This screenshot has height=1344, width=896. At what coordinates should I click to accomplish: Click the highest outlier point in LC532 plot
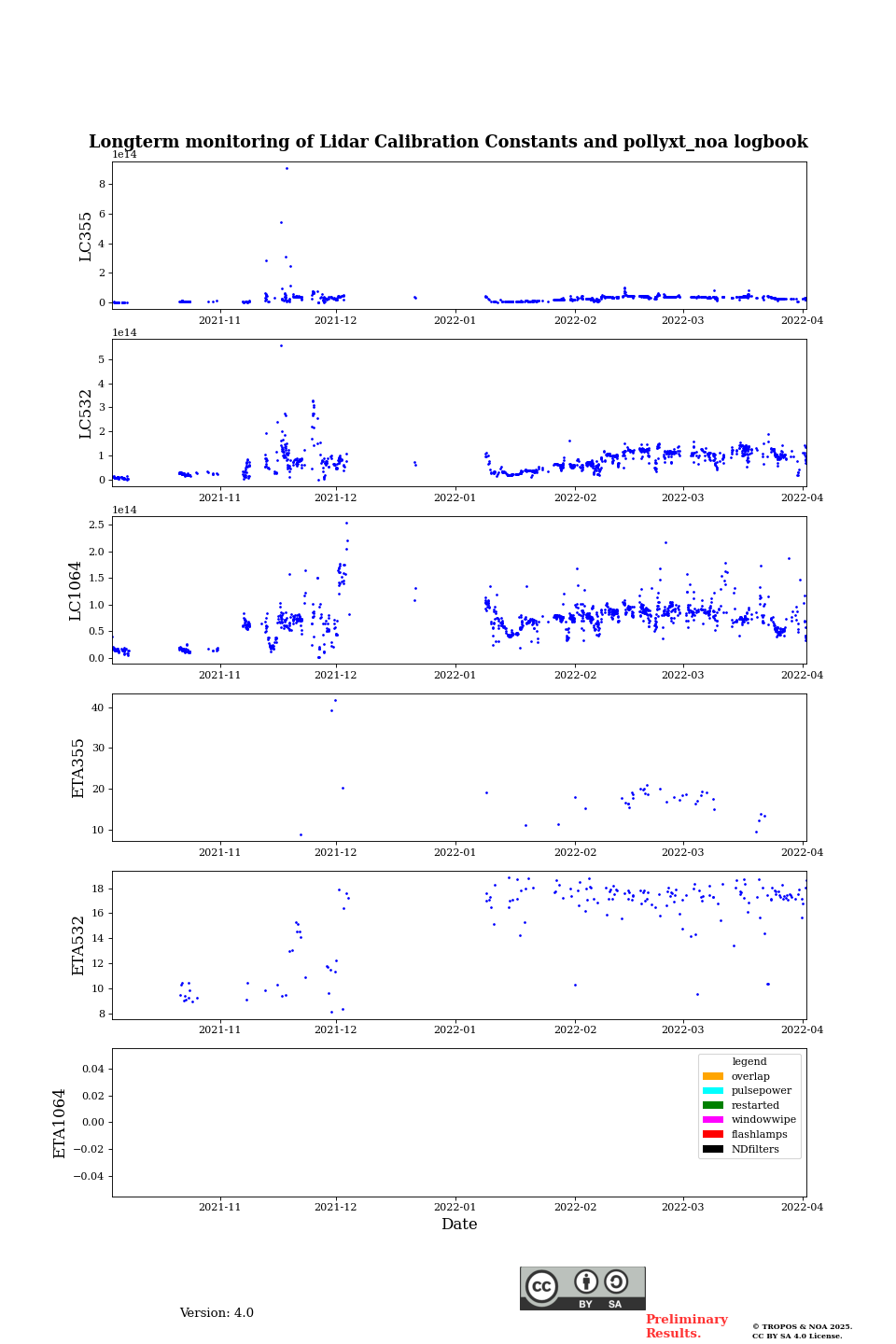(281, 345)
